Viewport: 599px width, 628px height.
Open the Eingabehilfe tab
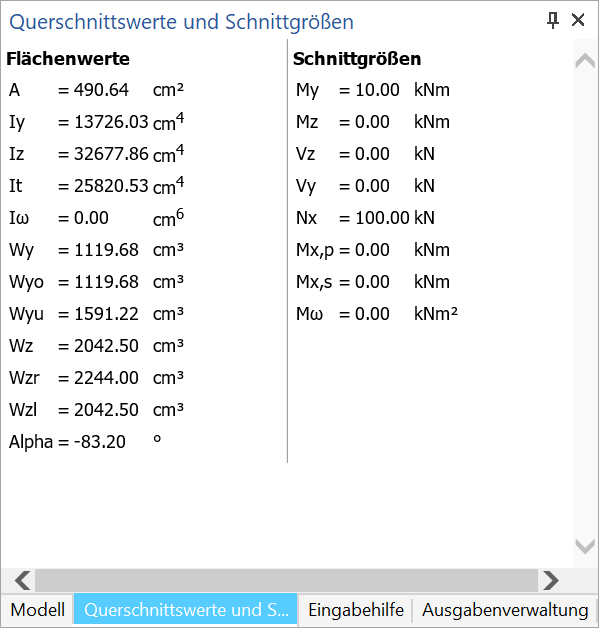point(356,610)
